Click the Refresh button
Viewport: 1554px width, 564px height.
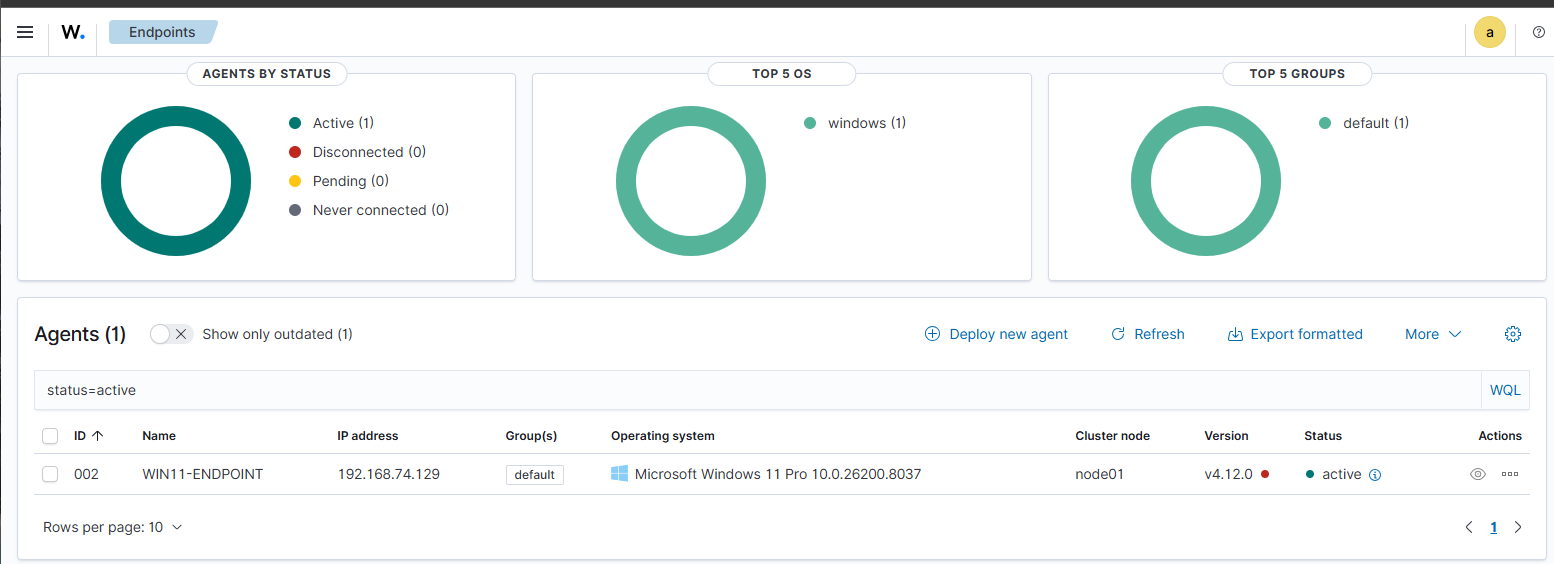pyautogui.click(x=1148, y=334)
